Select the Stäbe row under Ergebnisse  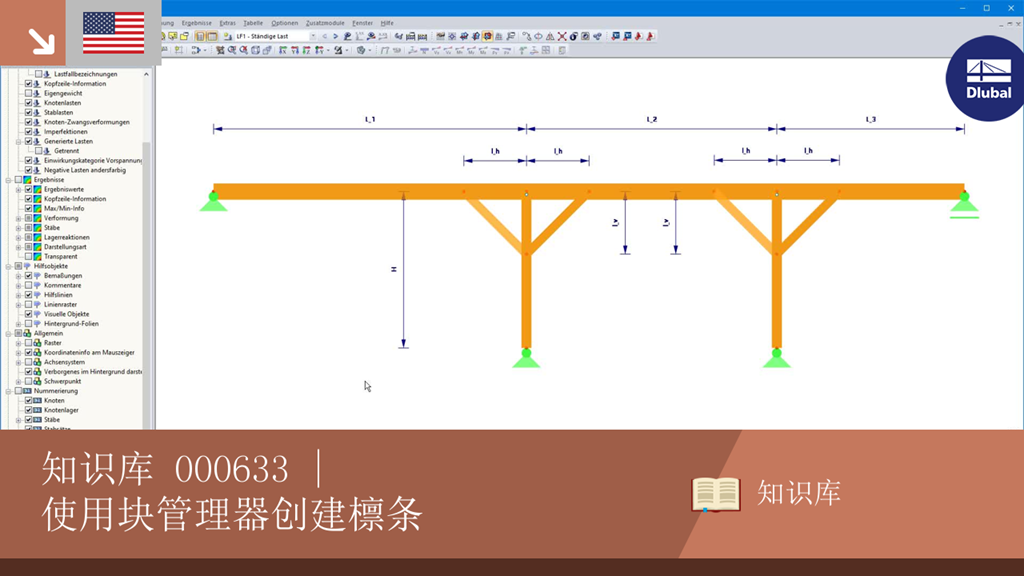pos(52,228)
